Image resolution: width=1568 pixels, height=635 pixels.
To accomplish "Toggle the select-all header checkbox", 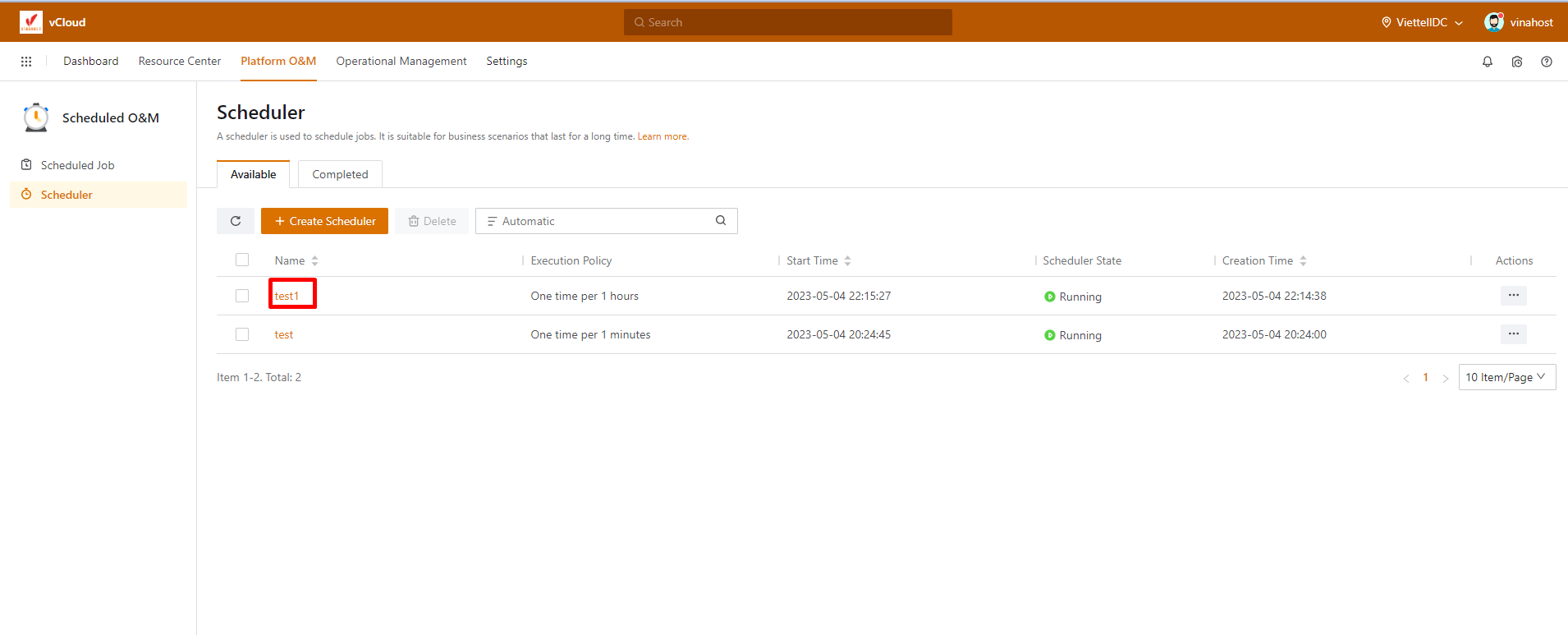I will coord(242,260).
